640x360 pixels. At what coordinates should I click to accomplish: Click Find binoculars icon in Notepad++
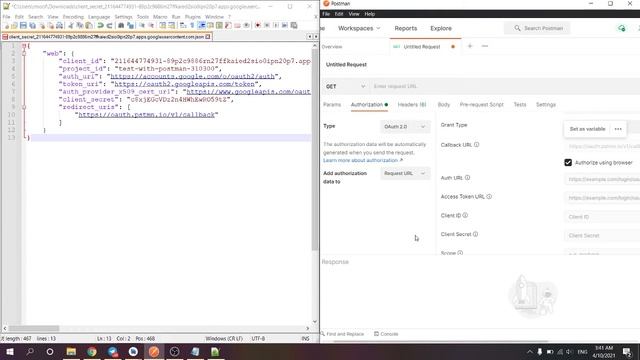click(x=121, y=25)
